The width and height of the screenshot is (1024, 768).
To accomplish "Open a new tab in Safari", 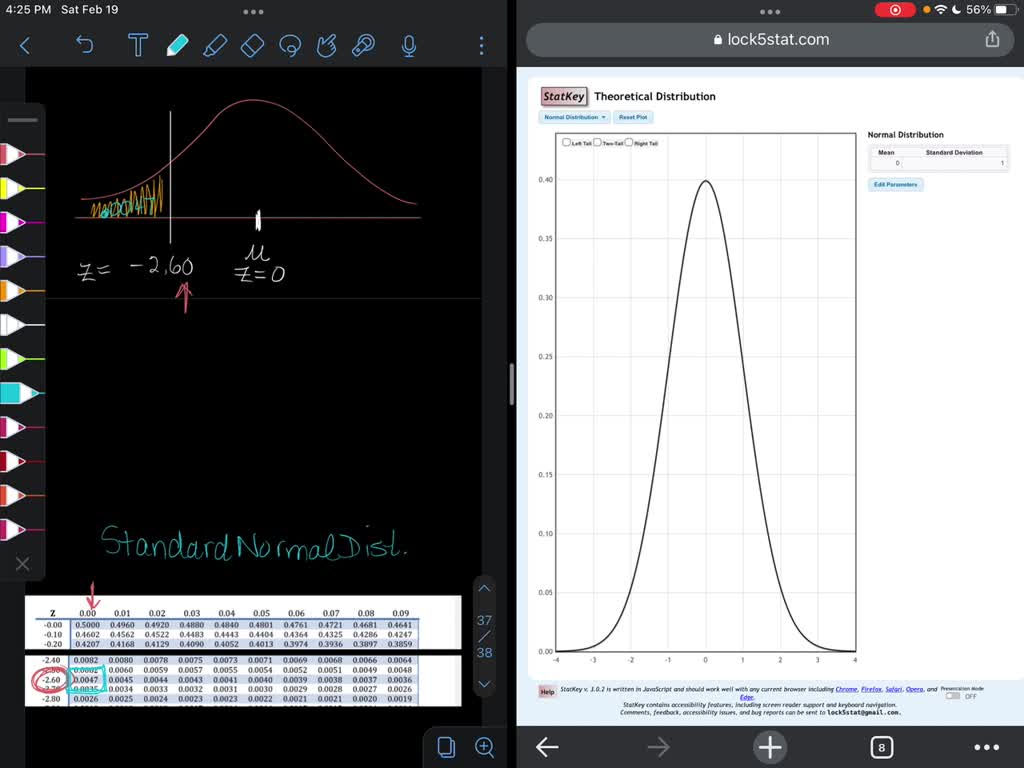I will 770,746.
